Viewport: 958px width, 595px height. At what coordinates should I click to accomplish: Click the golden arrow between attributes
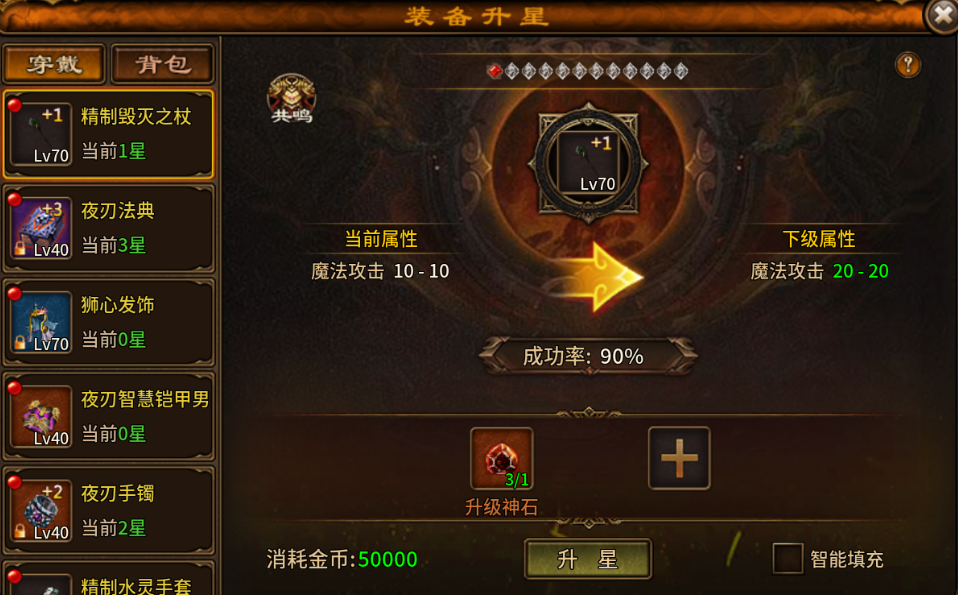(599, 278)
